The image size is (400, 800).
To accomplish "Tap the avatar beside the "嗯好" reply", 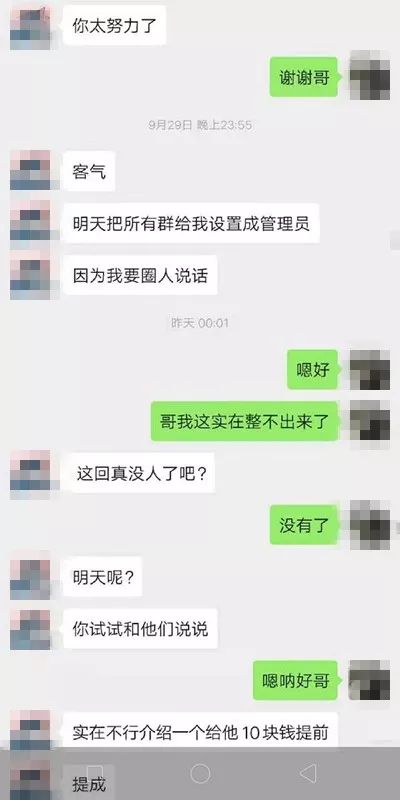I will [x=370, y=370].
